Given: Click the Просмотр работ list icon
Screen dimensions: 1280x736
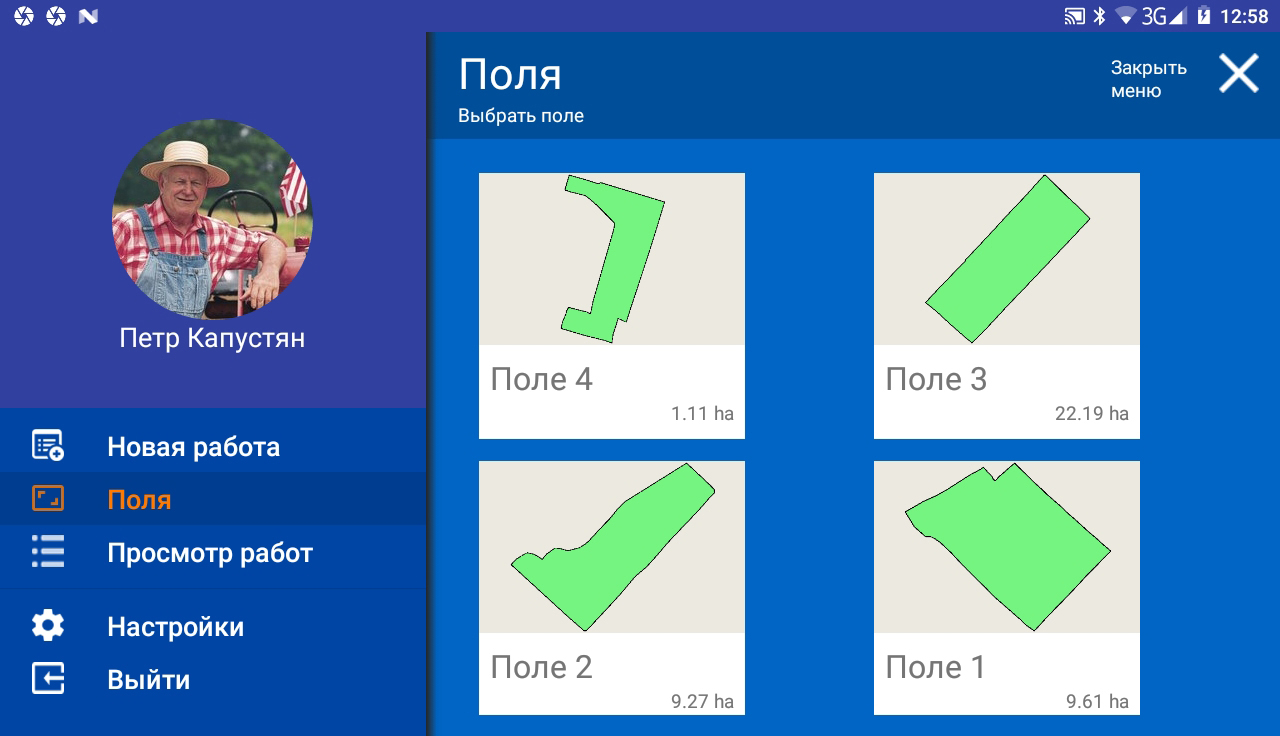Looking at the screenshot, I should tap(48, 552).
